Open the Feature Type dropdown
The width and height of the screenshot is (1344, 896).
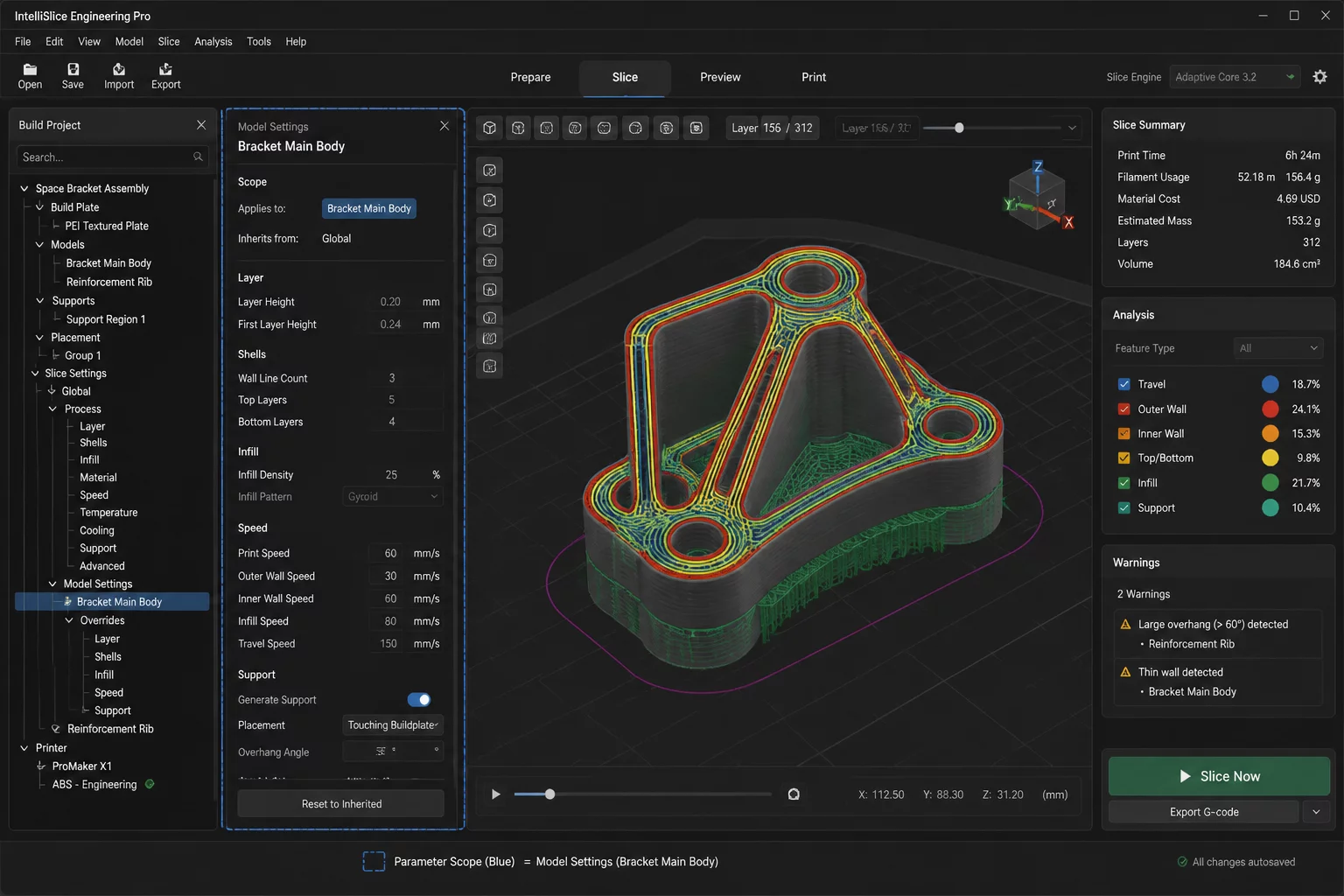pos(1278,348)
